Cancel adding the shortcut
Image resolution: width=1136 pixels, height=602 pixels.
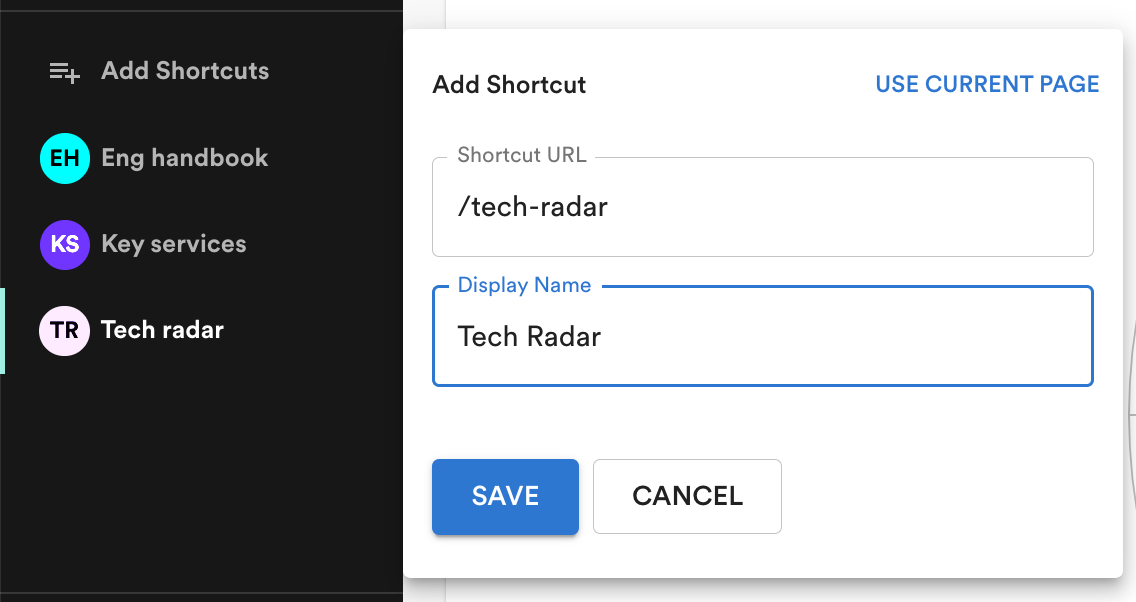coord(687,496)
